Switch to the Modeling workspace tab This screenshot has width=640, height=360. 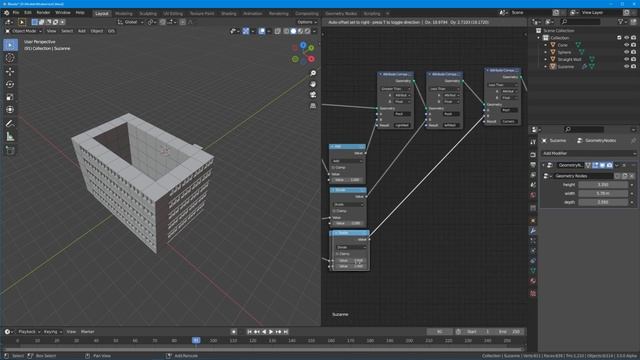click(x=124, y=13)
